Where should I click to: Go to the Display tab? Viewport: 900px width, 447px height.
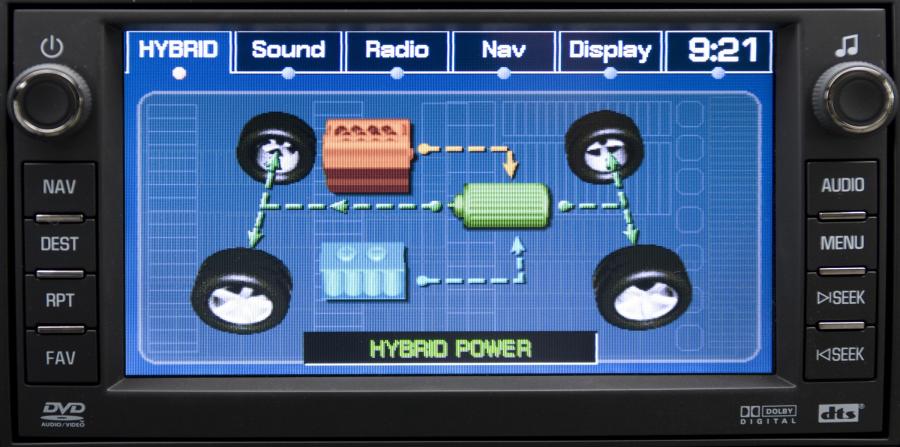pos(610,50)
